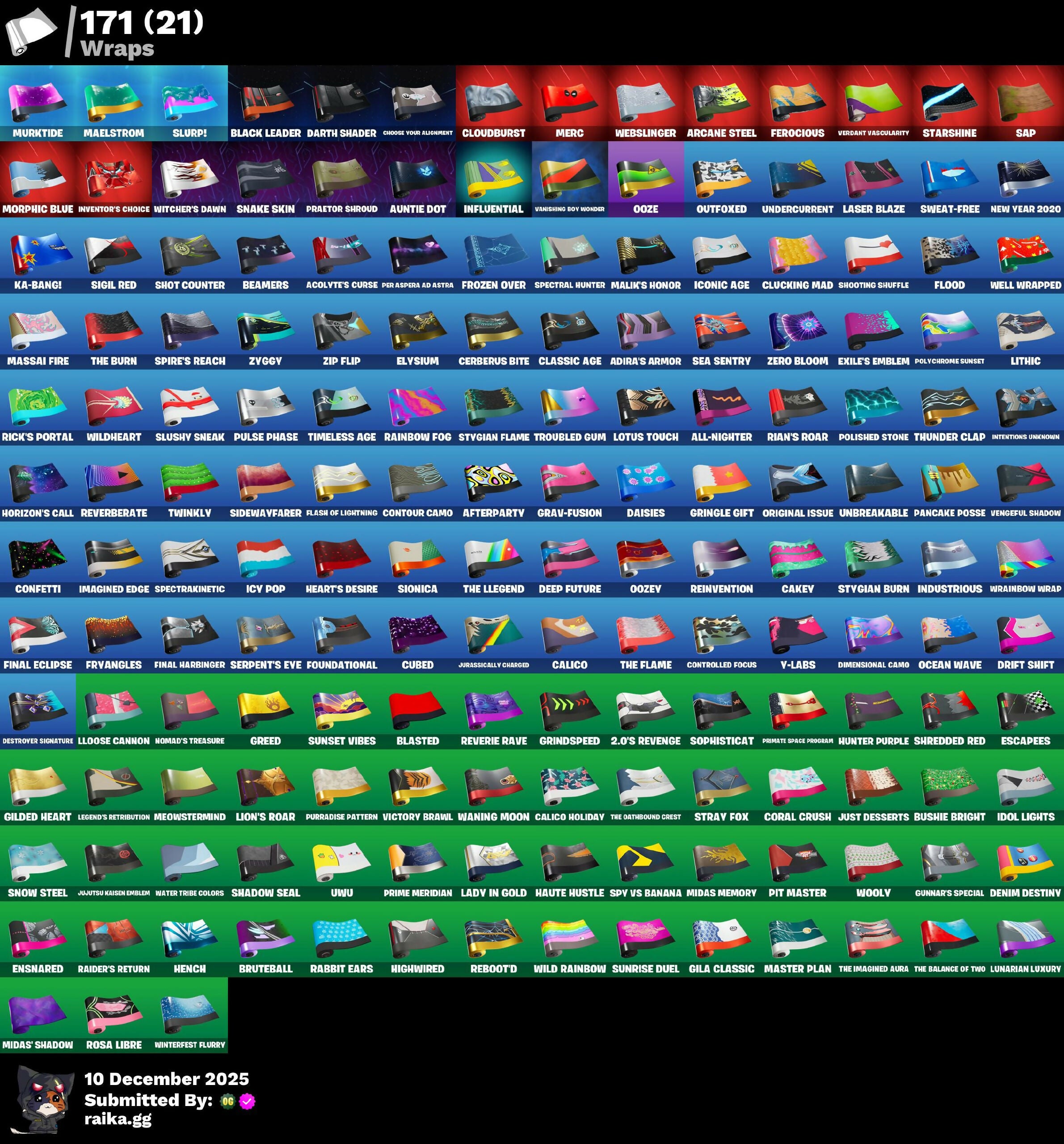
Task: Choose the Webslinger wrap tile
Action: pos(645,102)
